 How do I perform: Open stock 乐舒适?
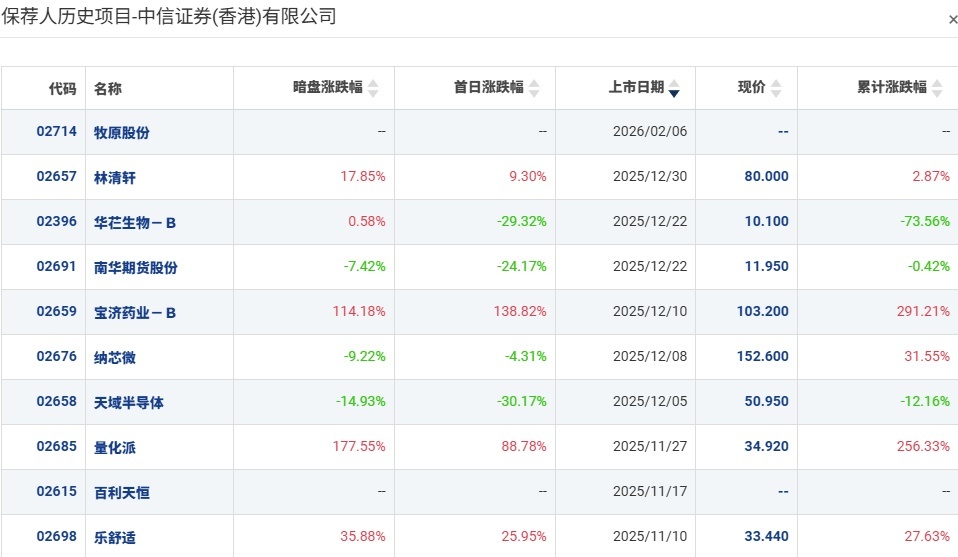[x=114, y=538]
